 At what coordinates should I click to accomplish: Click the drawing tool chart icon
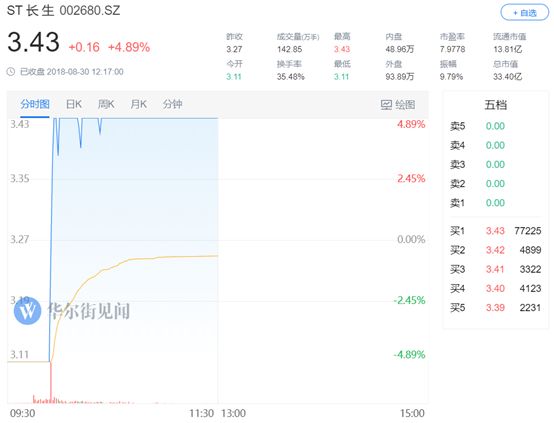(386, 105)
